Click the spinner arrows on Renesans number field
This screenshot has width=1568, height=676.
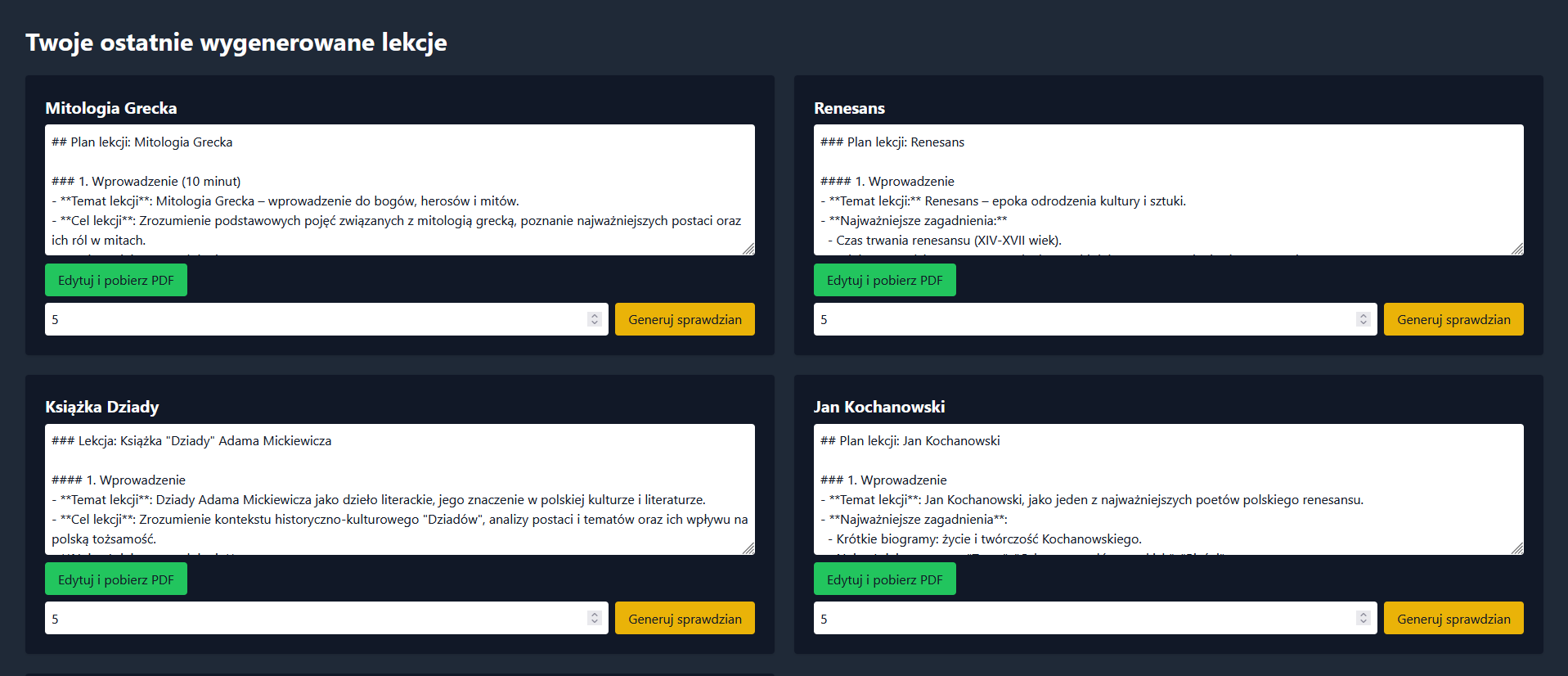tap(1363, 319)
